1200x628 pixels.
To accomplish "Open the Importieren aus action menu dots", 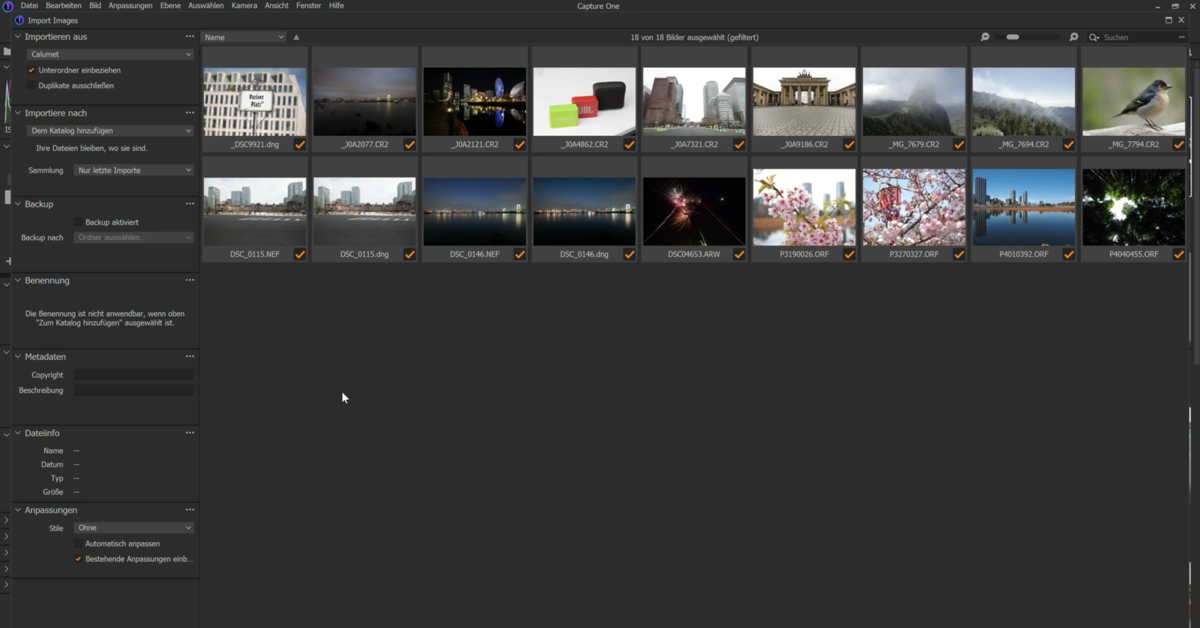I will pos(189,36).
